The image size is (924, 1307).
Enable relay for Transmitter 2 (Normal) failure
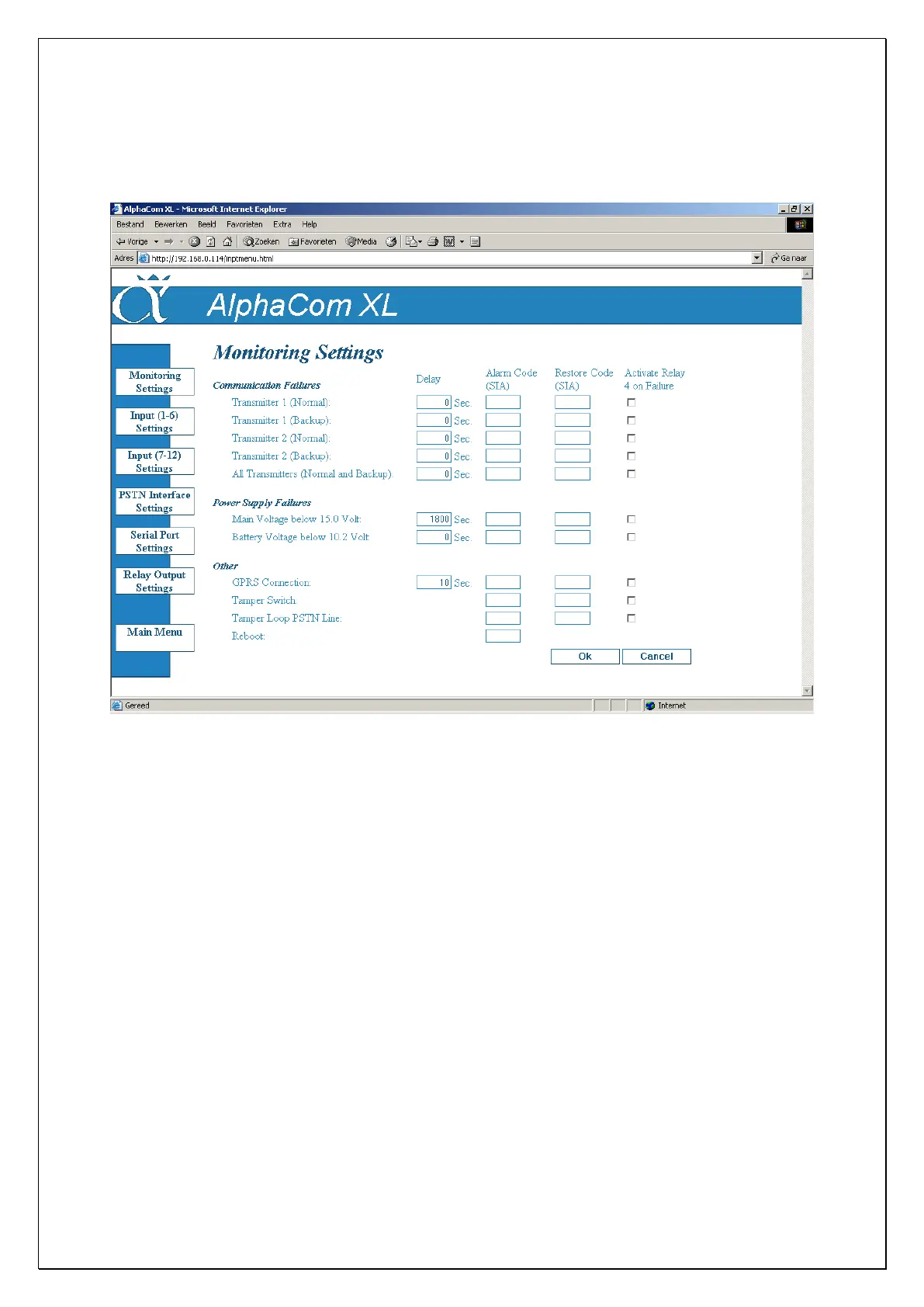[632, 439]
